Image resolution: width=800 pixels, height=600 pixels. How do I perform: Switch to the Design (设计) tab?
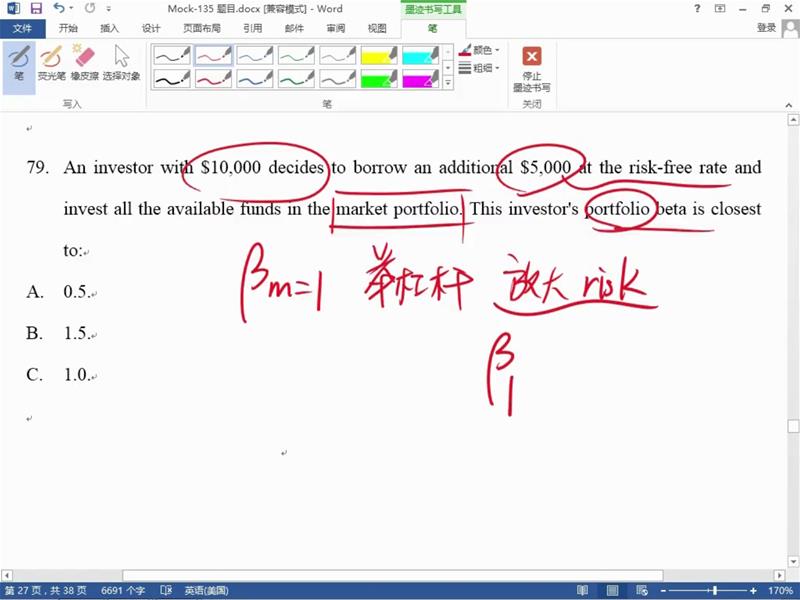click(151, 29)
